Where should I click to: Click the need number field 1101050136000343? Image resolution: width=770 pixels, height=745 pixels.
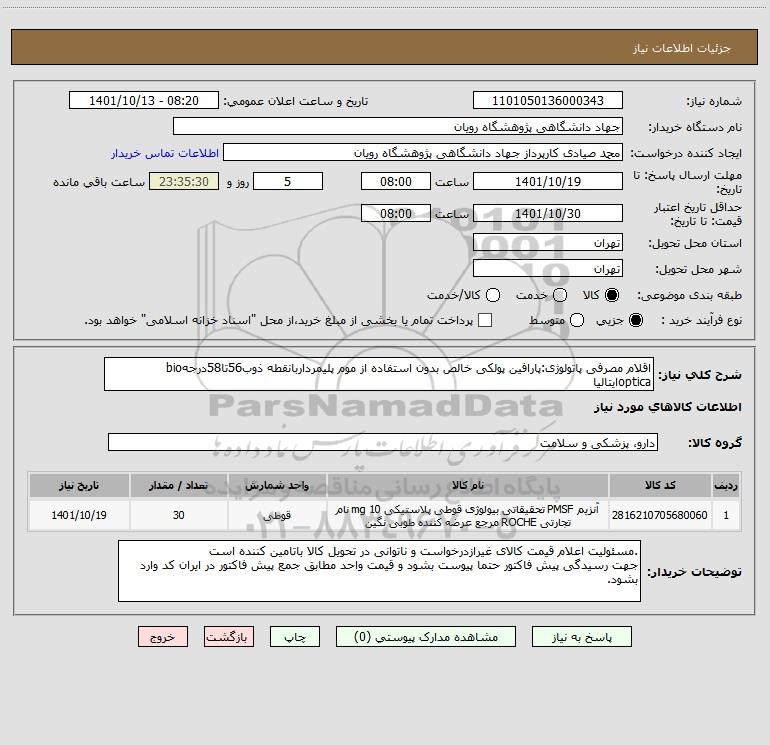548,101
